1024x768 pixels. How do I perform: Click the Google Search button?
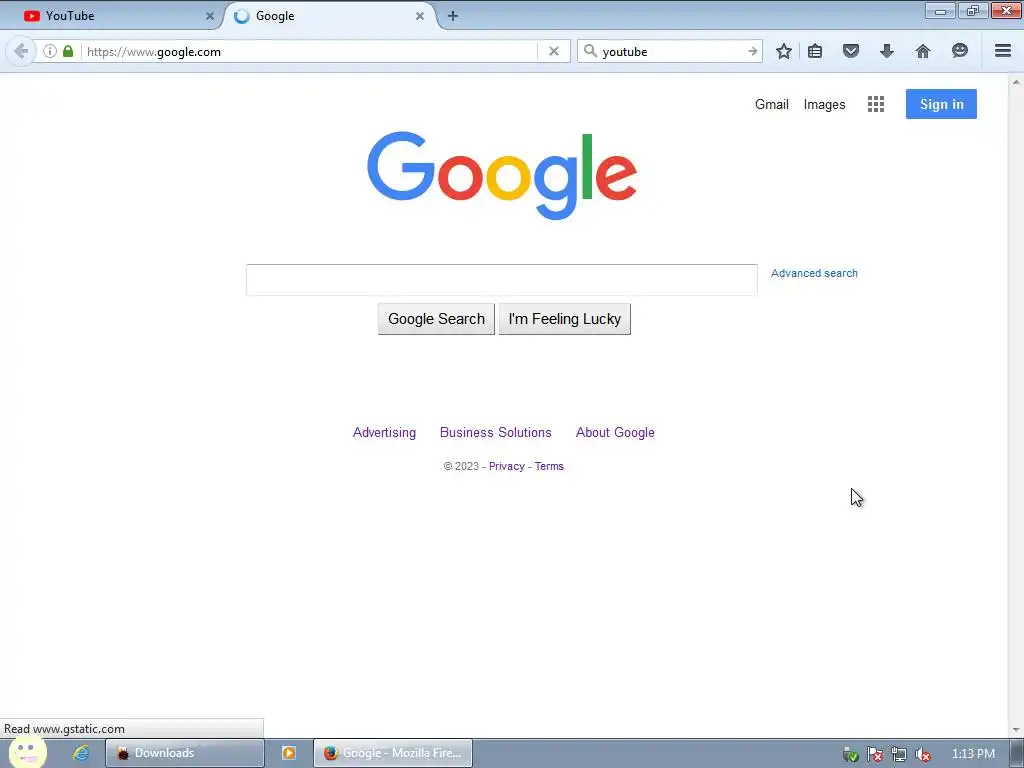pos(436,319)
